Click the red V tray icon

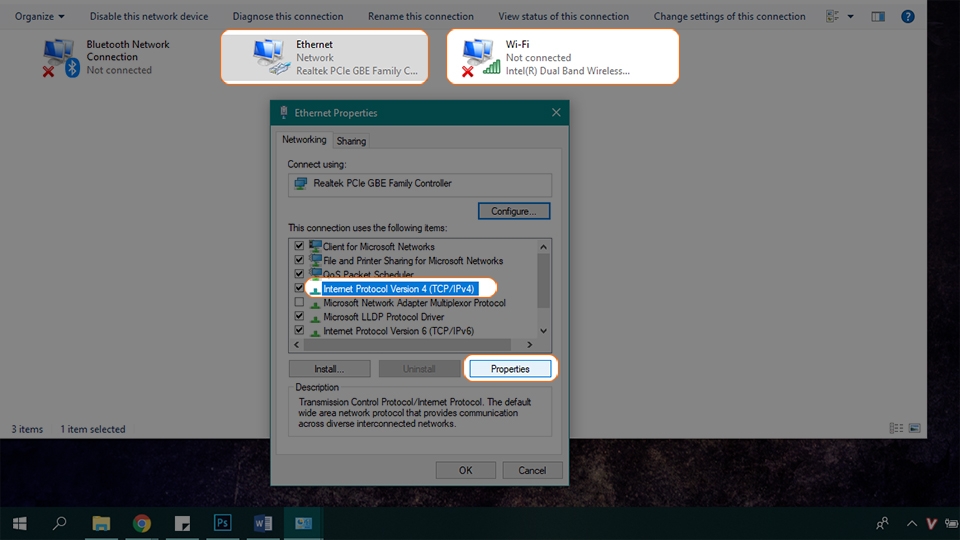pos(932,523)
